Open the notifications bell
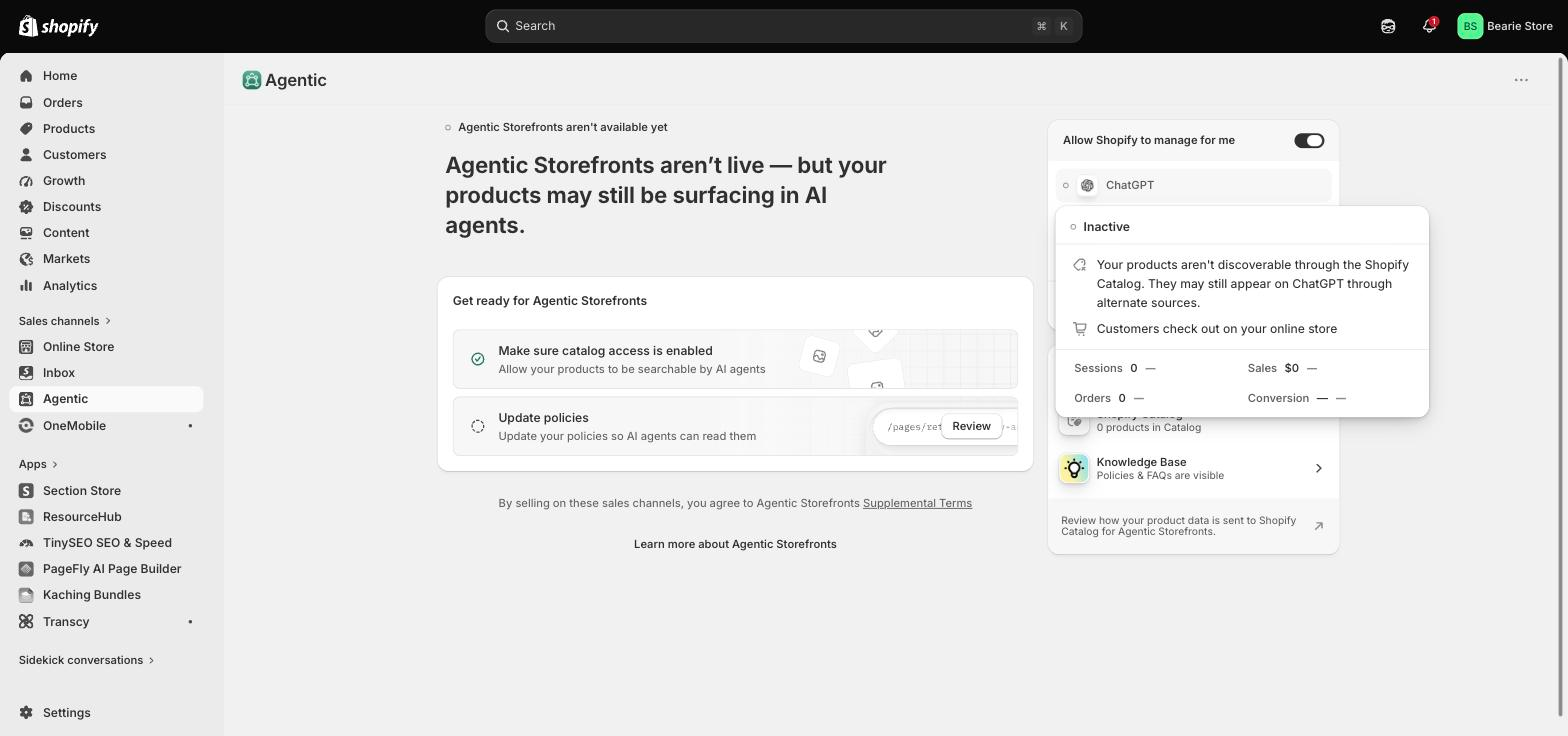The height and width of the screenshot is (736, 1568). pyautogui.click(x=1429, y=26)
